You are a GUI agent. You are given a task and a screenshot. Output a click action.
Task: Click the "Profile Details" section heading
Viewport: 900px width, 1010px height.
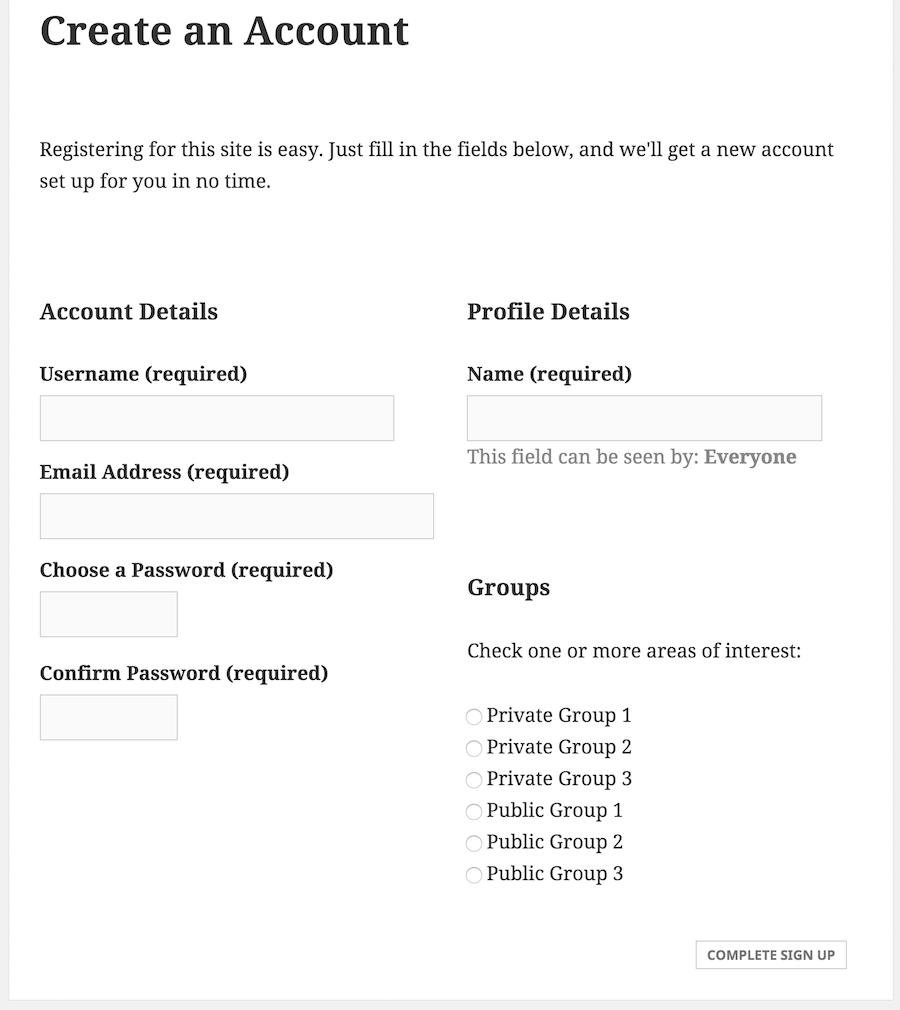pyautogui.click(x=548, y=312)
